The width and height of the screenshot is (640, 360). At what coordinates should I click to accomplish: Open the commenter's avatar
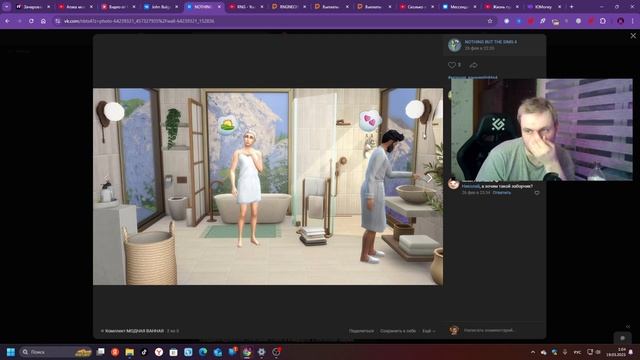click(x=453, y=184)
